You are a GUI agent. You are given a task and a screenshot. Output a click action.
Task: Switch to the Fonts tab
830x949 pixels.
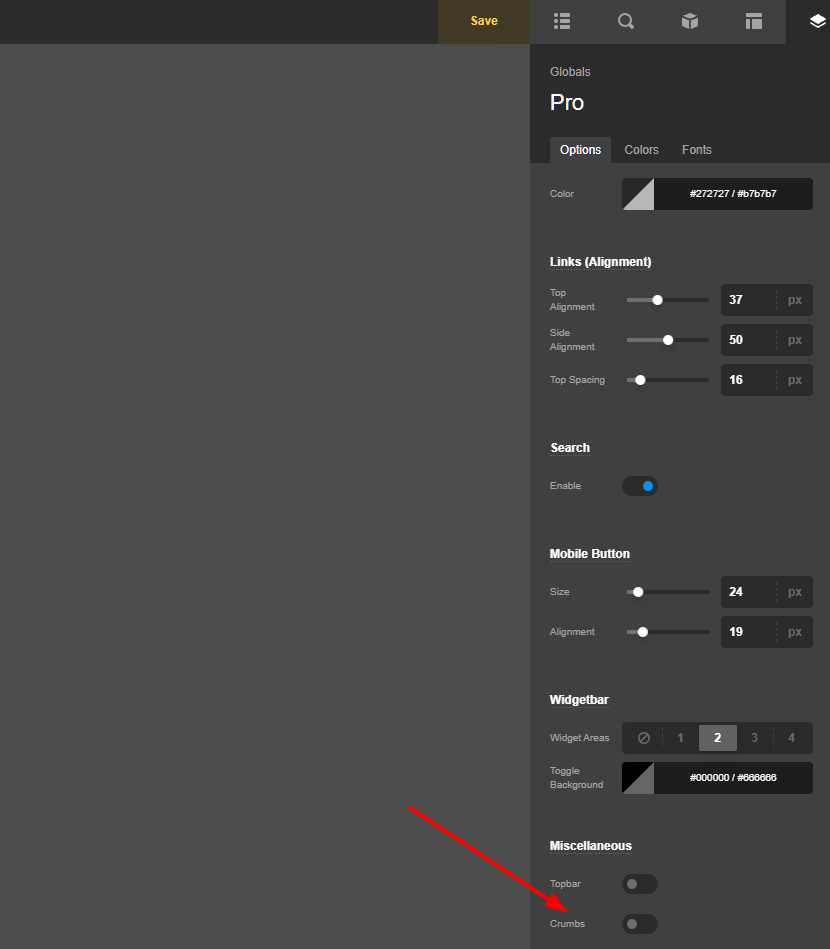click(697, 150)
